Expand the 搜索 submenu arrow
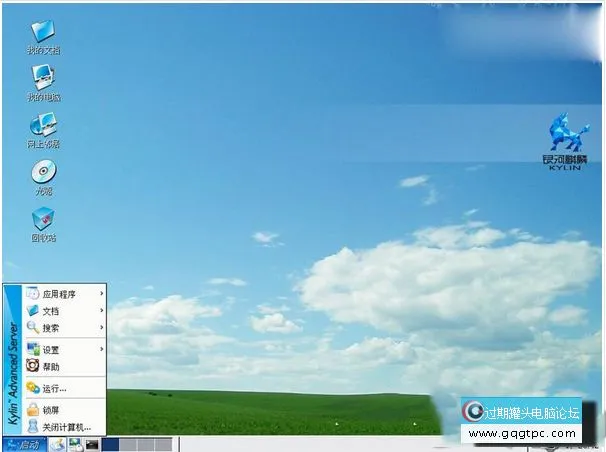Viewport: 606px width, 452px height. pos(101,327)
